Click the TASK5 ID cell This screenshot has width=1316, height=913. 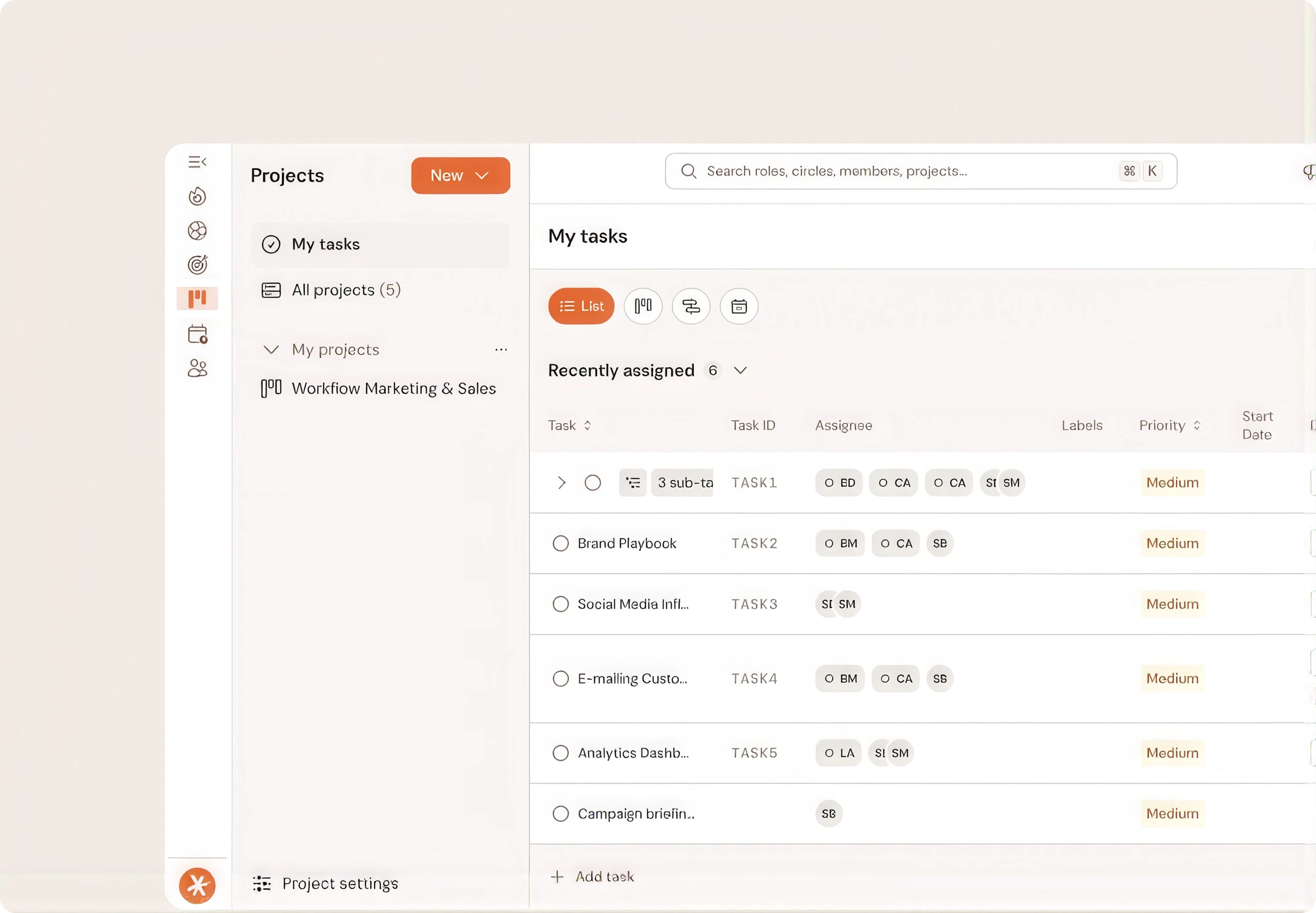[x=754, y=753]
